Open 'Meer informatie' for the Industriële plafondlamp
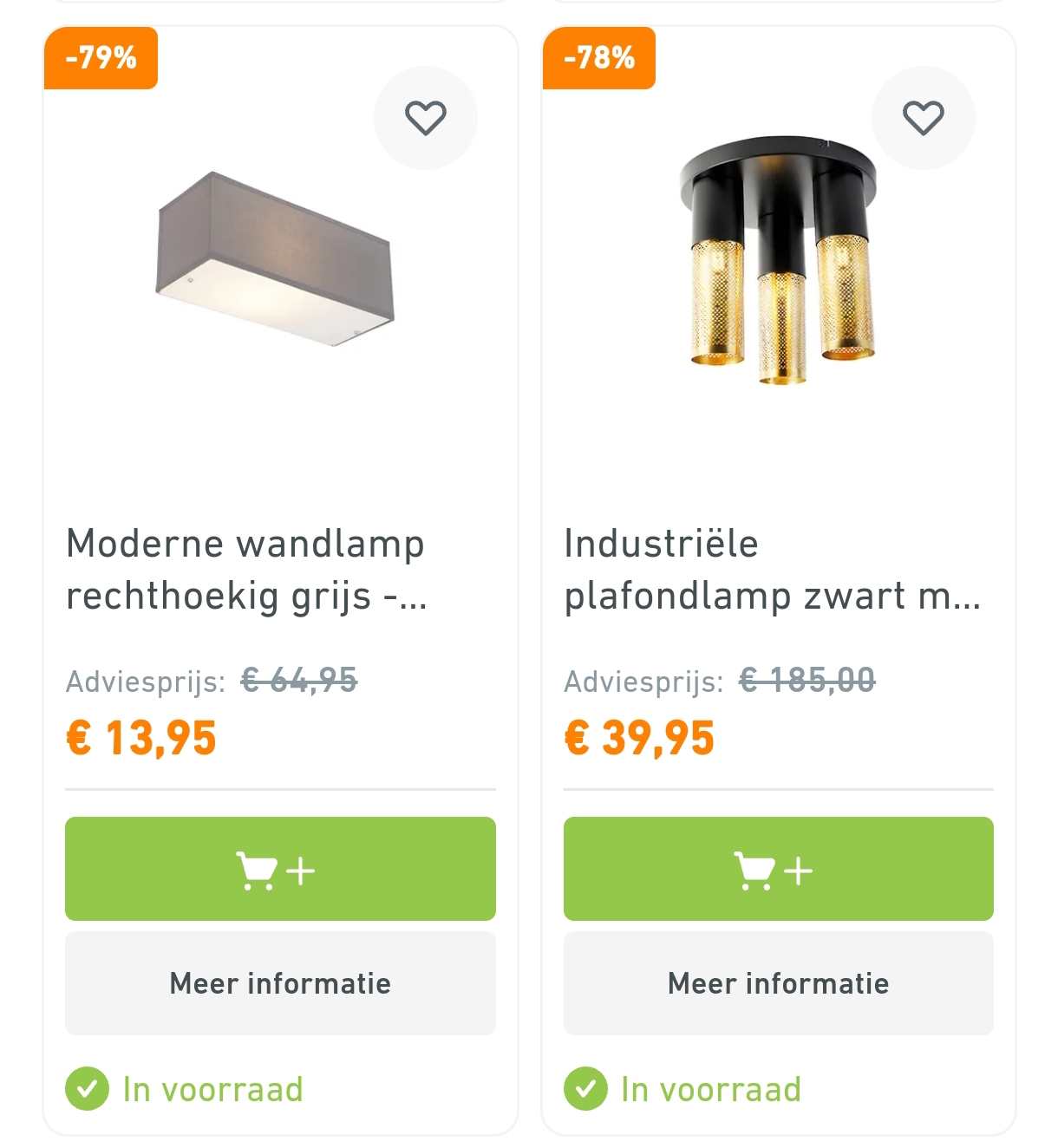This screenshot has height=1148, width=1058. point(777,983)
